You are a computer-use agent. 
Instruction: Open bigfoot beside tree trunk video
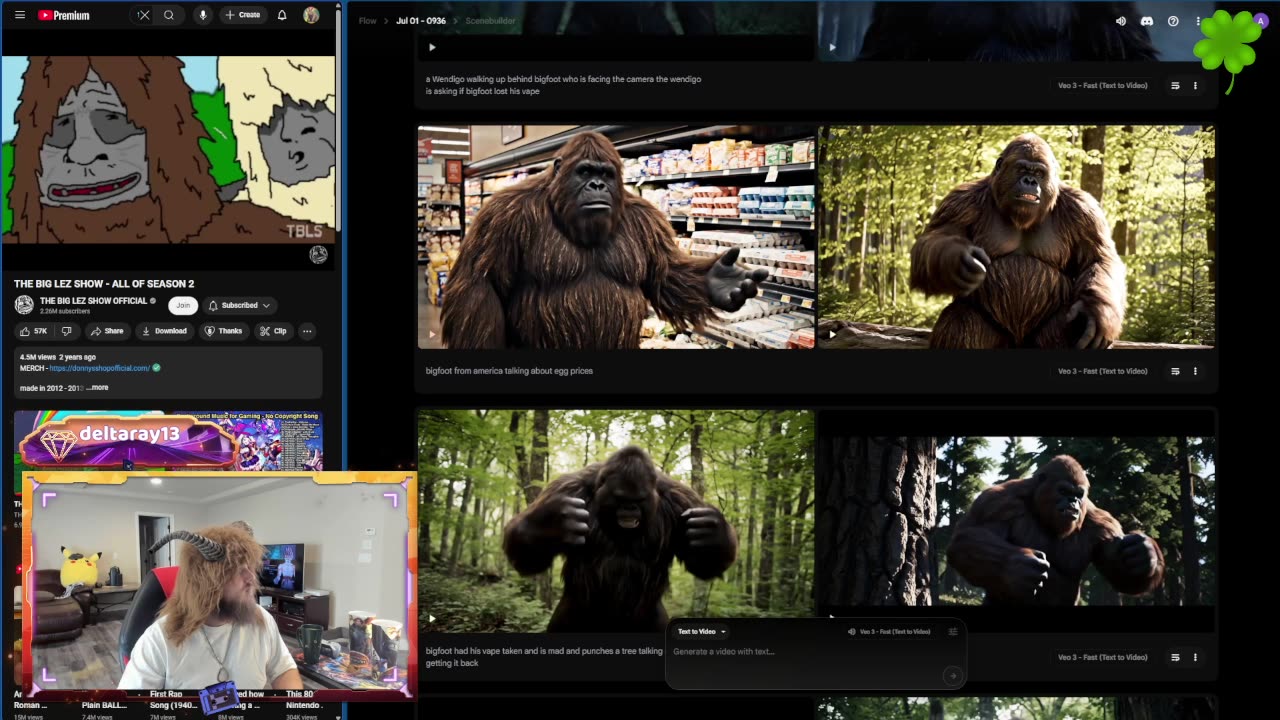pos(1017,521)
